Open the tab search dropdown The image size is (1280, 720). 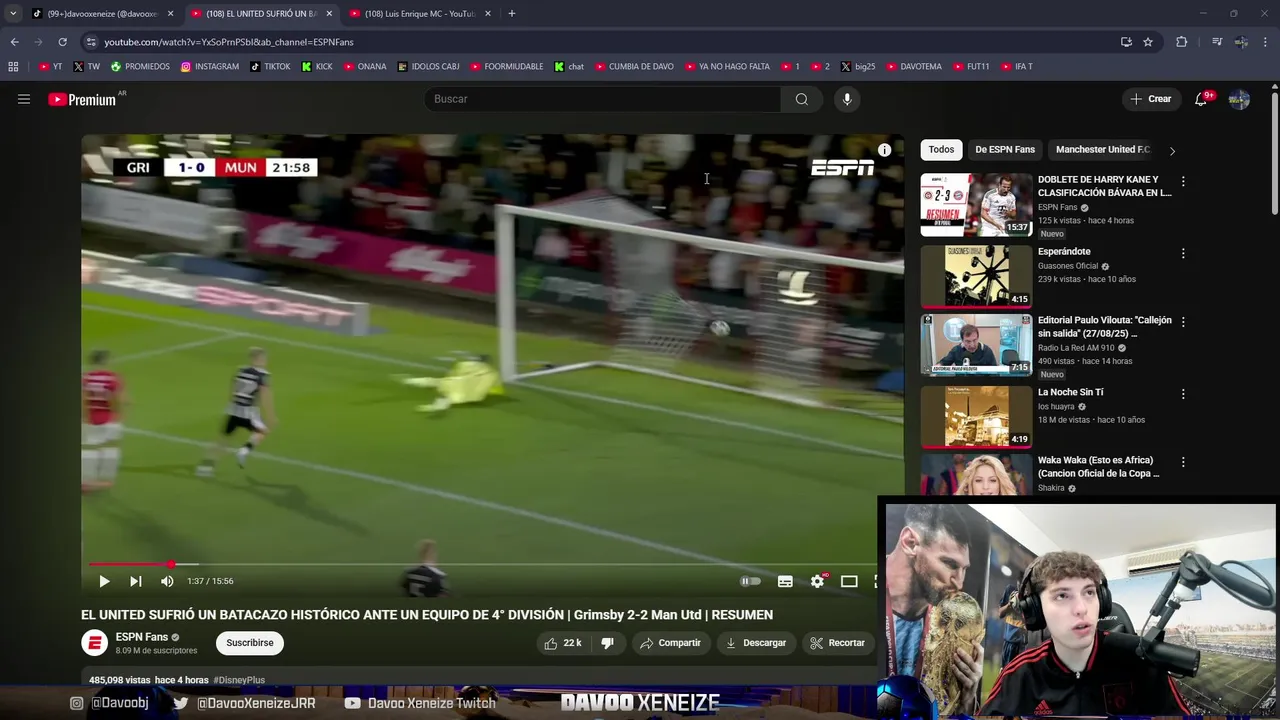tap(13, 13)
